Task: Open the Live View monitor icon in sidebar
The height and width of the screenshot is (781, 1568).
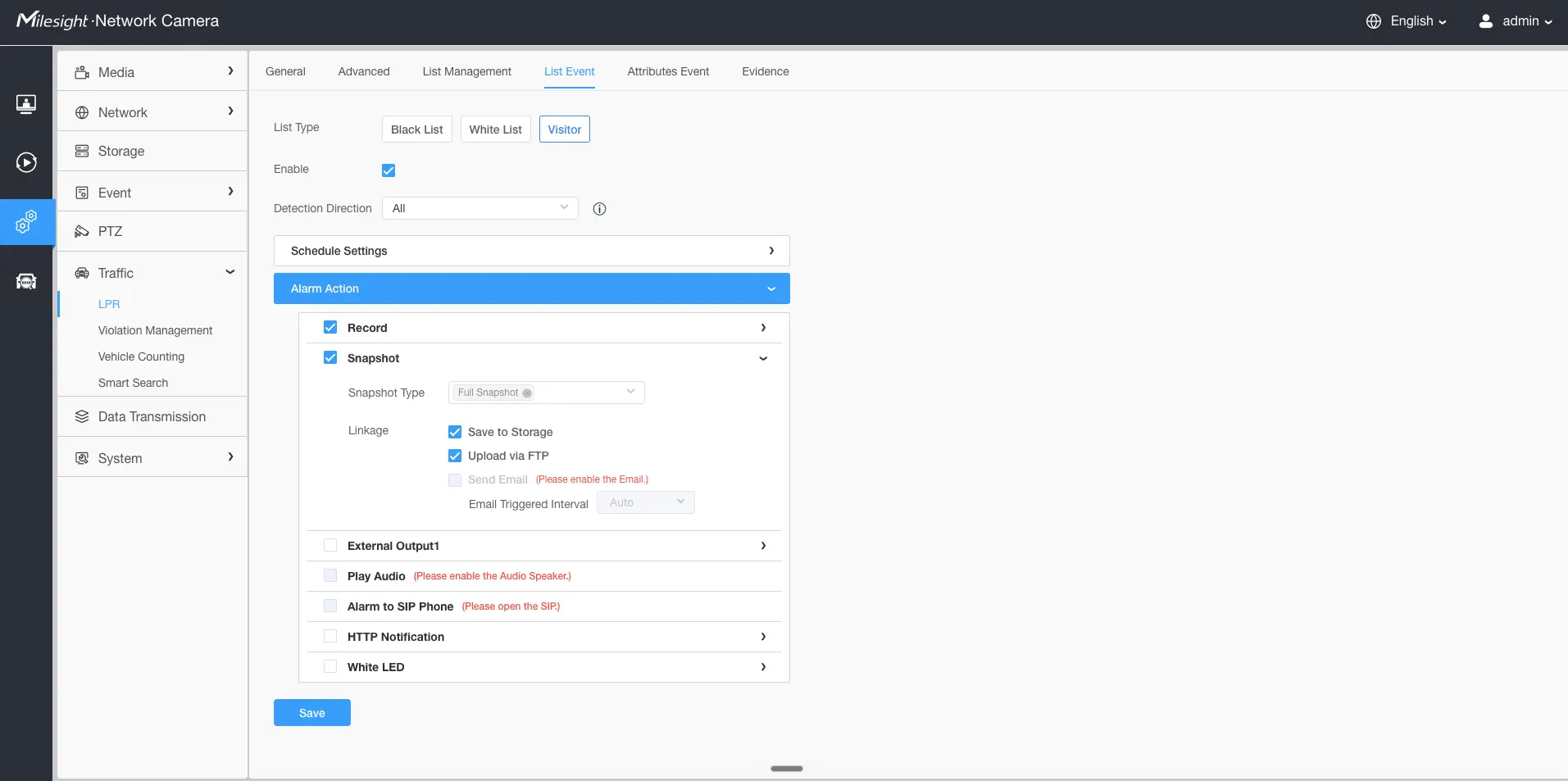Action: point(26,104)
